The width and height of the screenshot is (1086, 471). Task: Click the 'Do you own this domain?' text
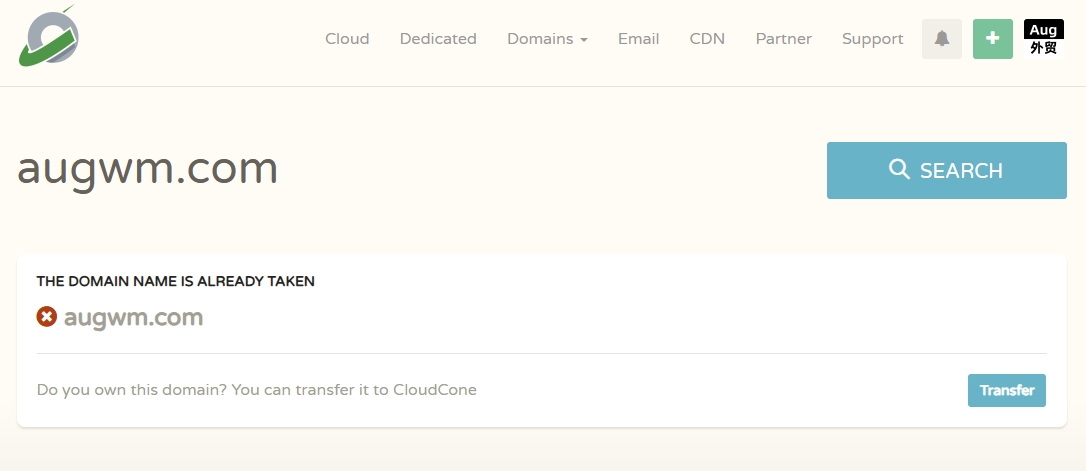pyautogui.click(x=256, y=390)
